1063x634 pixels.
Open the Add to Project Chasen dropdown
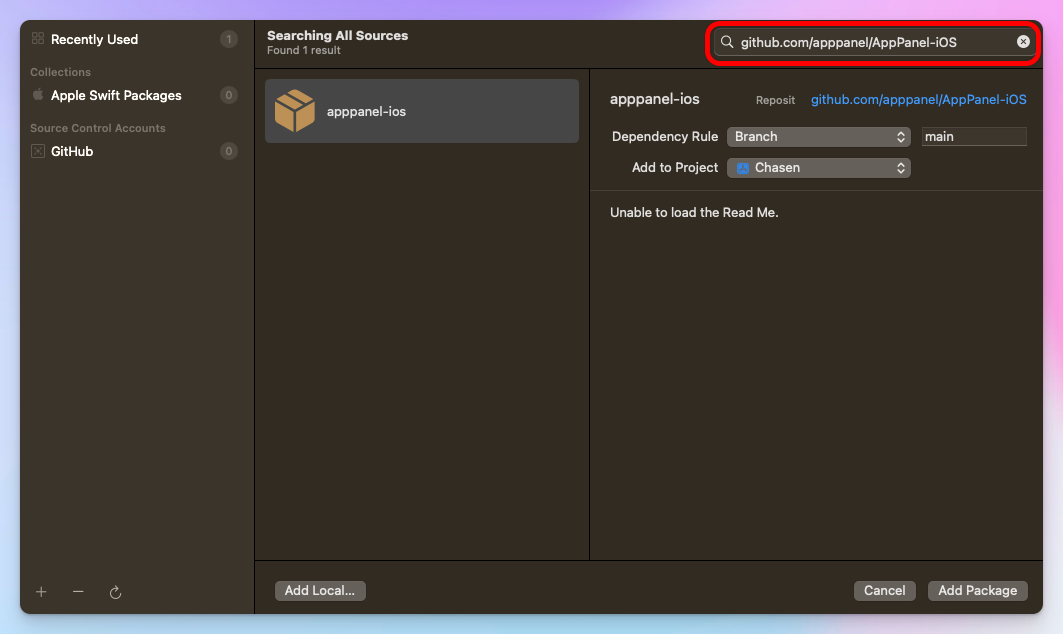click(818, 168)
